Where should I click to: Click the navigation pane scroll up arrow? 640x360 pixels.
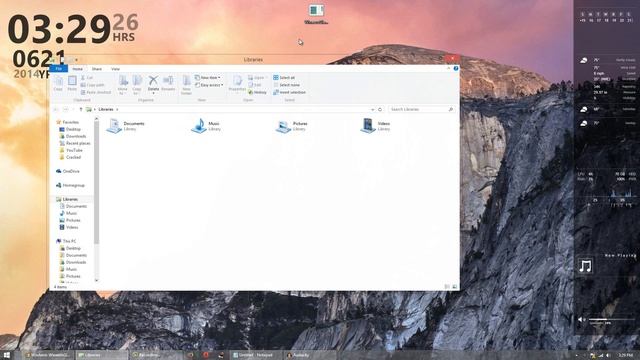(x=96, y=119)
